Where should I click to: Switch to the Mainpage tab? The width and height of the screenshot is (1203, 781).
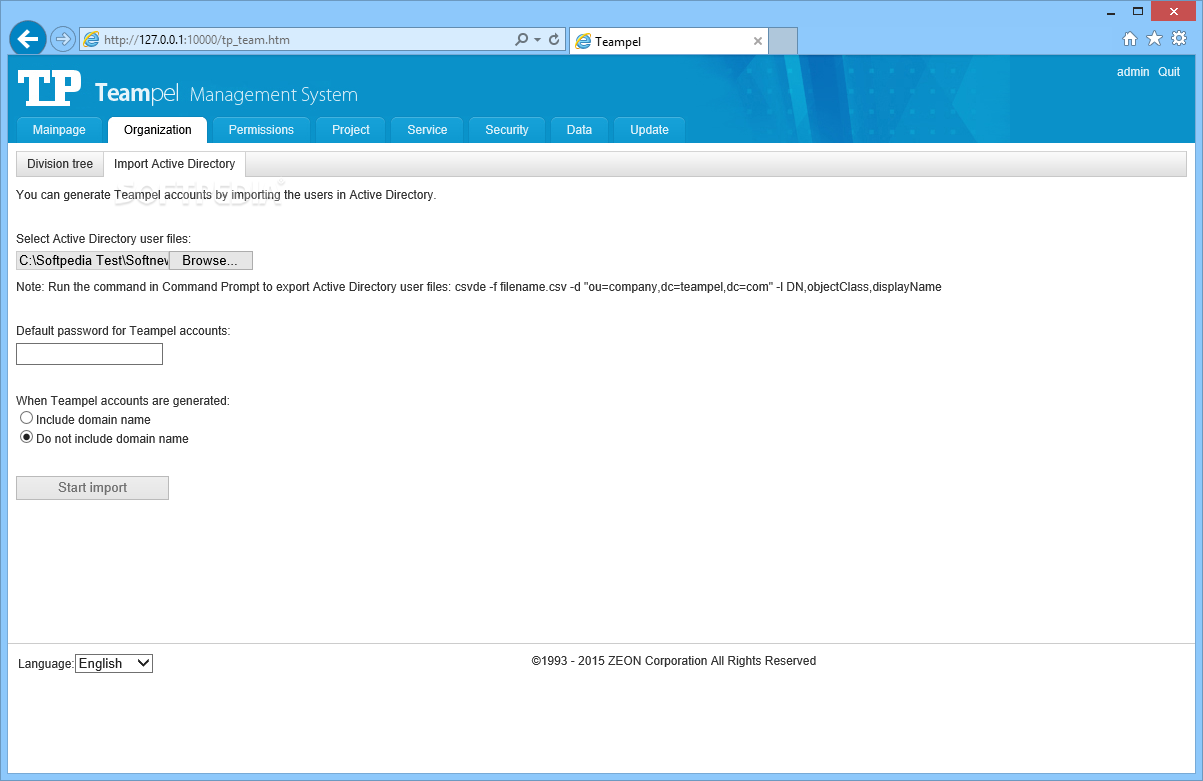click(x=59, y=130)
